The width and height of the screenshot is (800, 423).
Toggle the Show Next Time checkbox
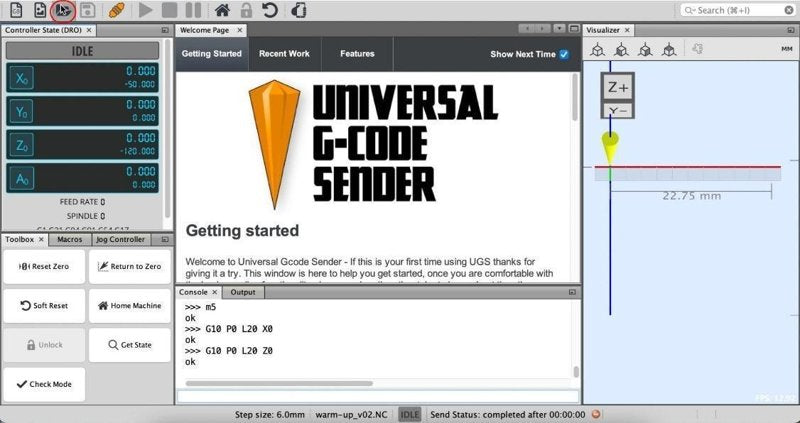[x=564, y=54]
